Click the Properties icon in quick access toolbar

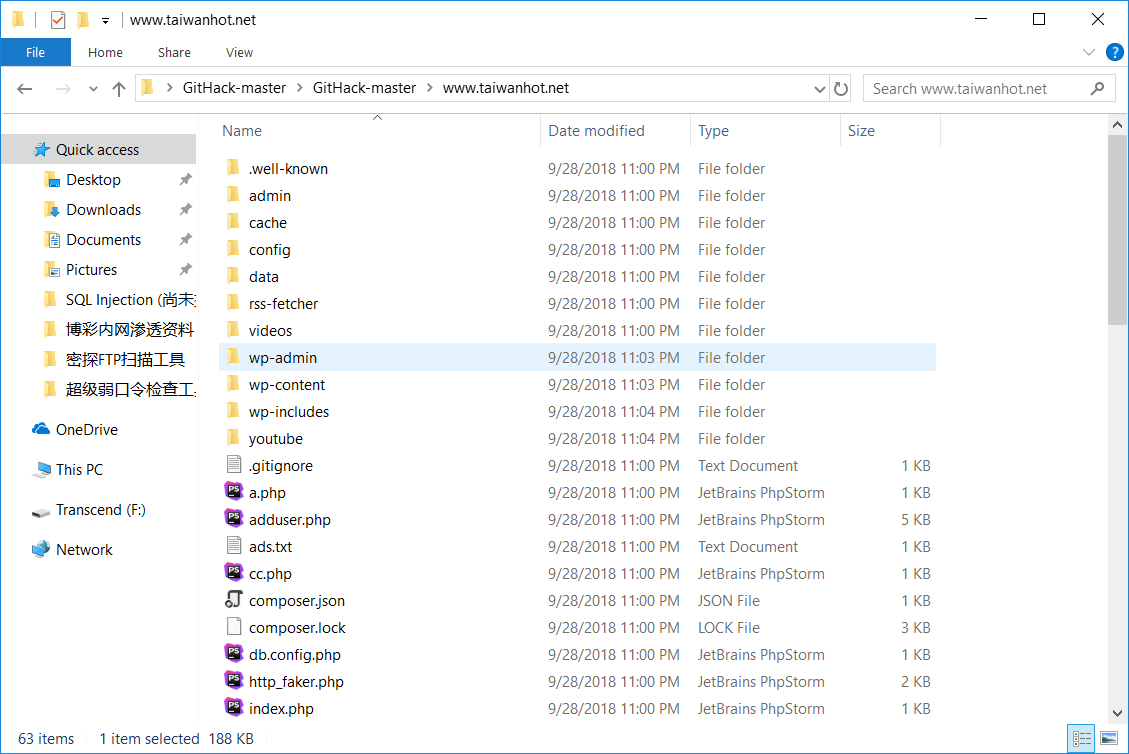point(58,19)
